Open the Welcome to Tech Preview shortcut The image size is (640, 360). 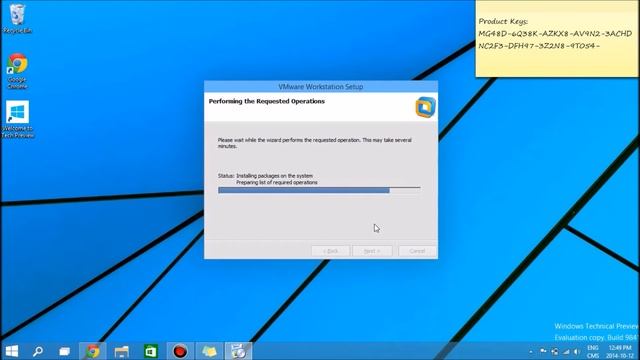18,119
